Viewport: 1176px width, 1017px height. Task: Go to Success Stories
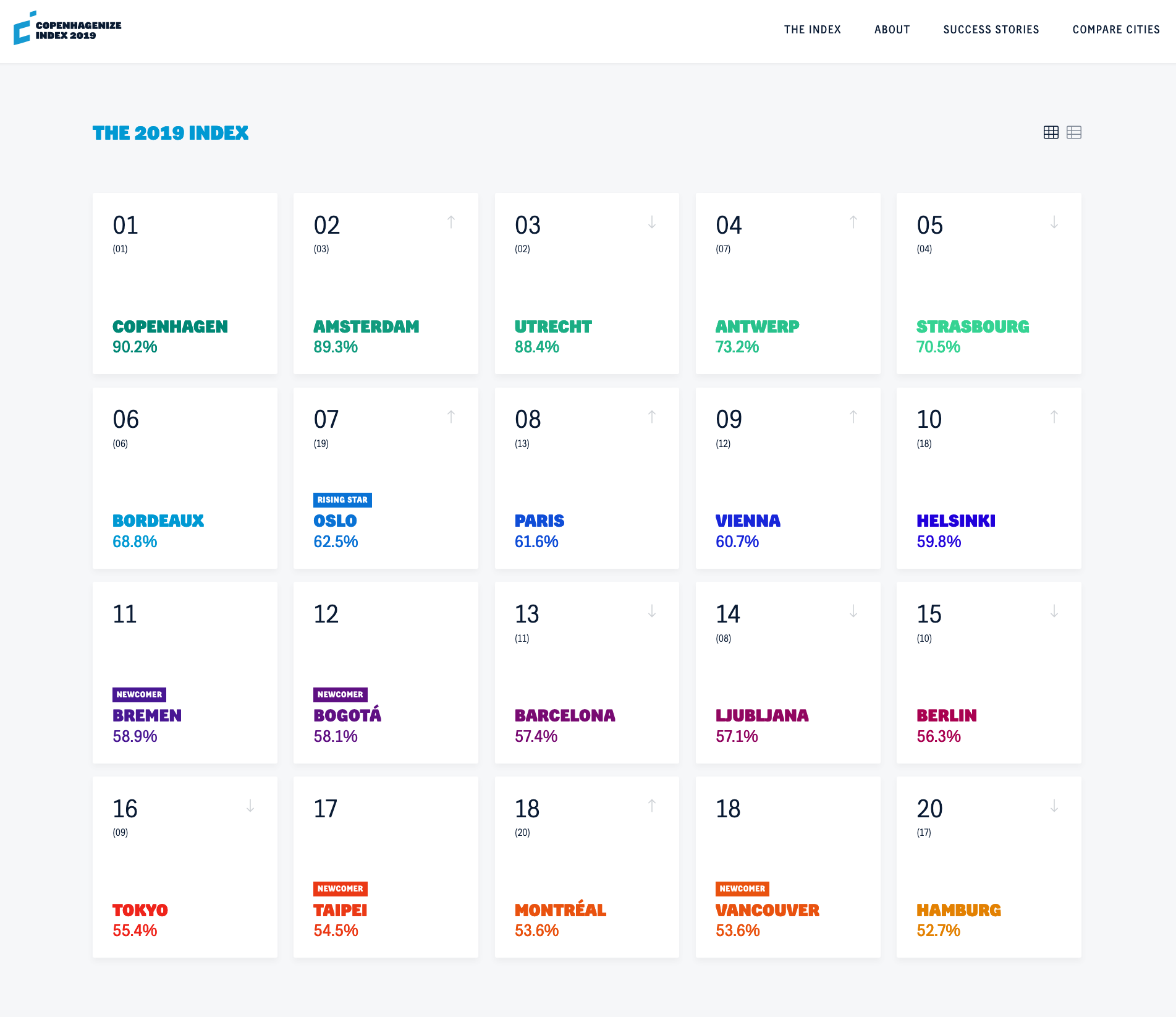pos(991,30)
